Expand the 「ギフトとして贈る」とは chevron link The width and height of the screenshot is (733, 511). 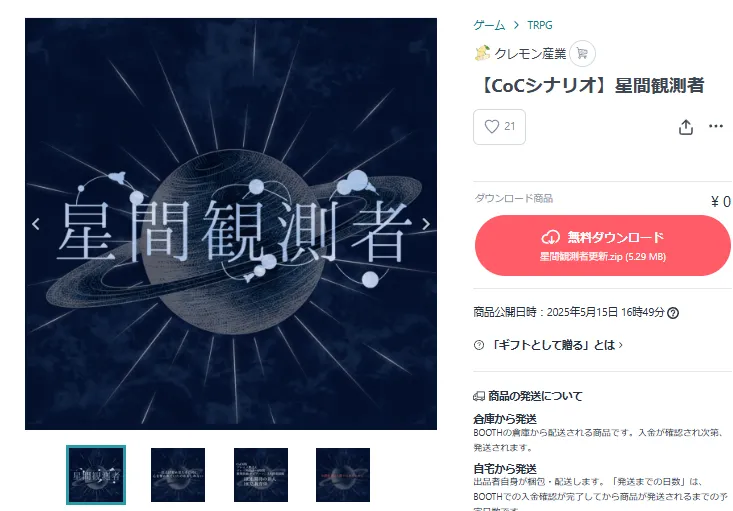point(556,345)
